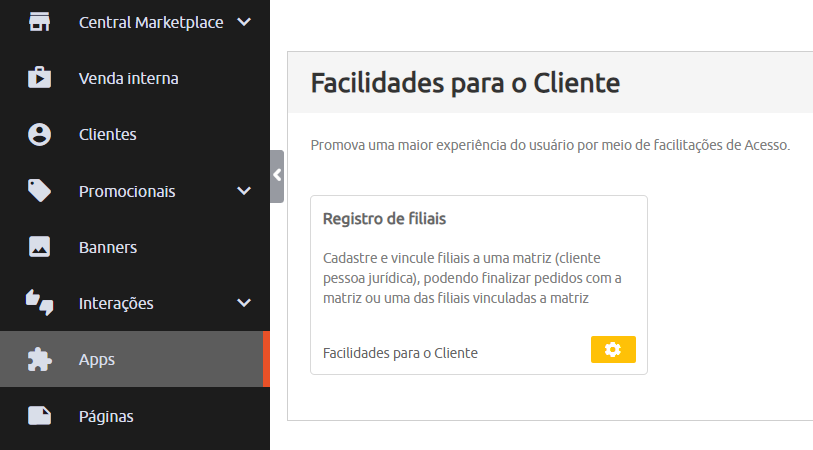Image resolution: width=813 pixels, height=450 pixels.
Task: Click the Promocionais tag icon
Action: pos(39,190)
